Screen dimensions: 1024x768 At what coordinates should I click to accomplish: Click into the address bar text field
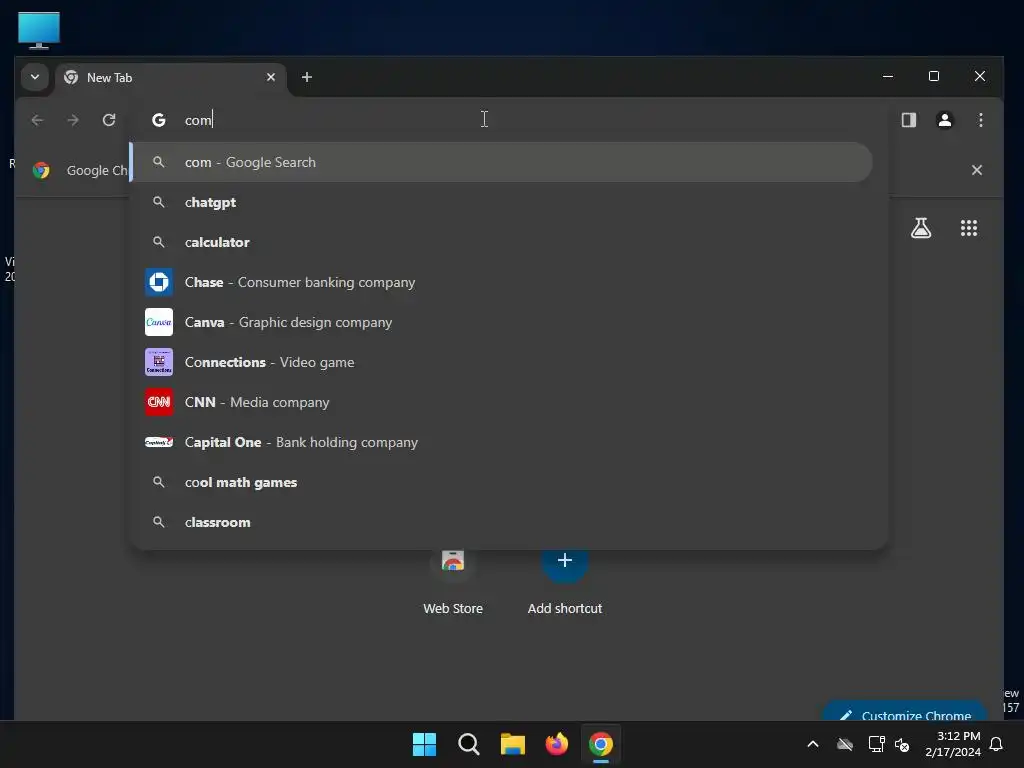click(x=509, y=120)
